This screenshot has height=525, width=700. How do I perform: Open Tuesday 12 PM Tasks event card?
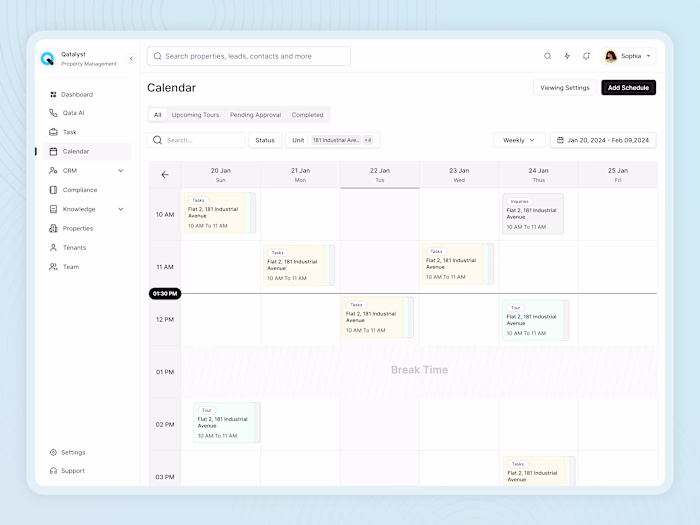pos(377,317)
